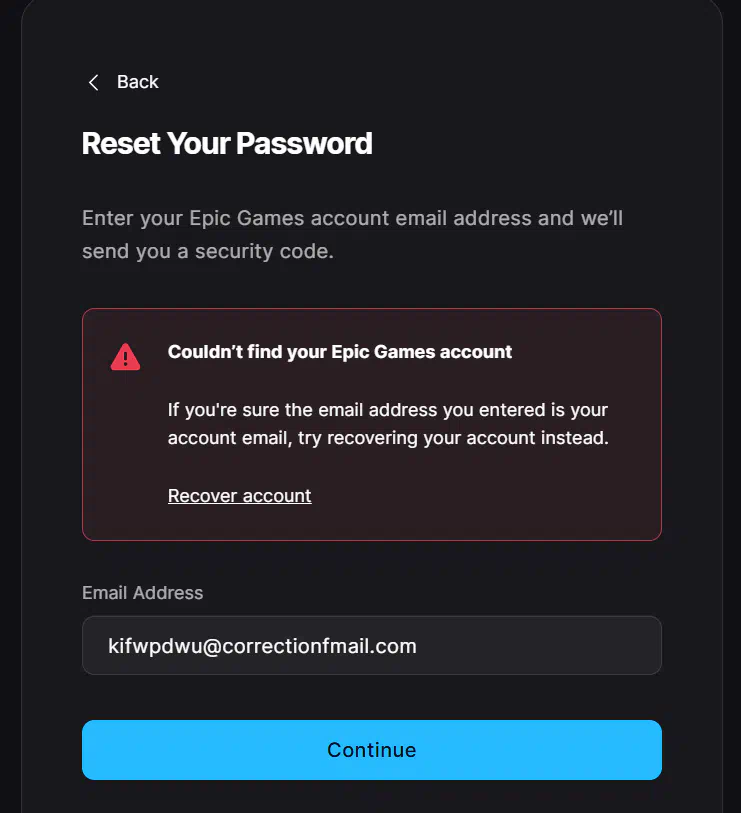The image size is (741, 813).
Task: Select the Reset Your Password heading
Action: [x=227, y=143]
